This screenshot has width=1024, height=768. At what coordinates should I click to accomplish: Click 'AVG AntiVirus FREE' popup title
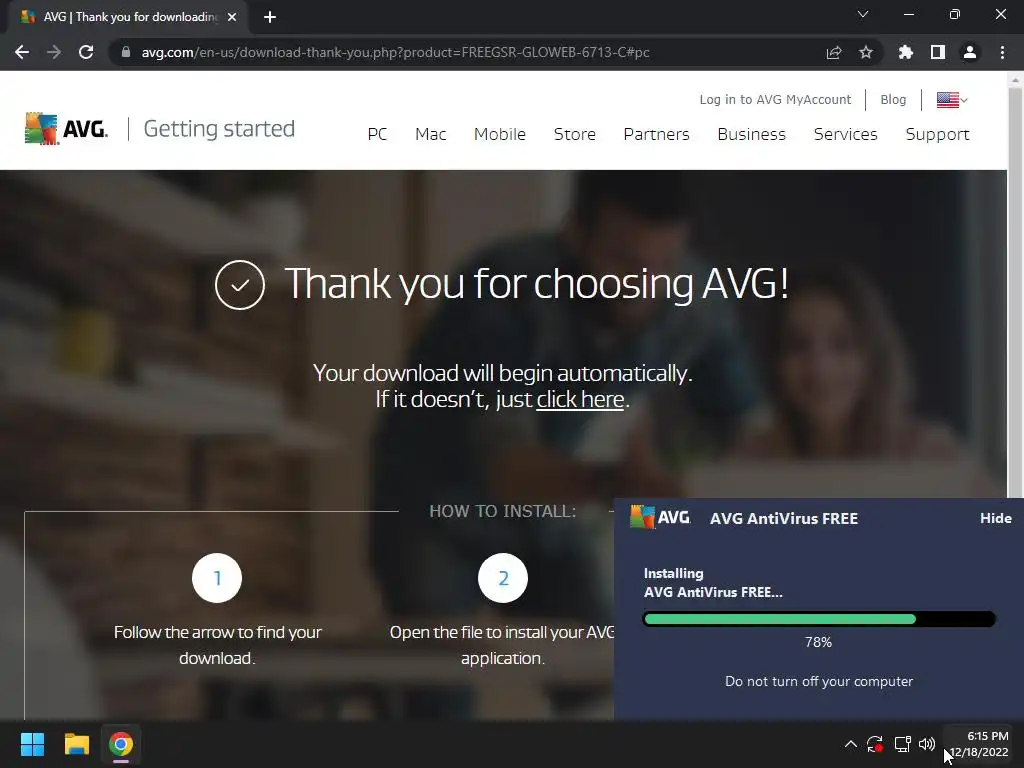(x=784, y=519)
